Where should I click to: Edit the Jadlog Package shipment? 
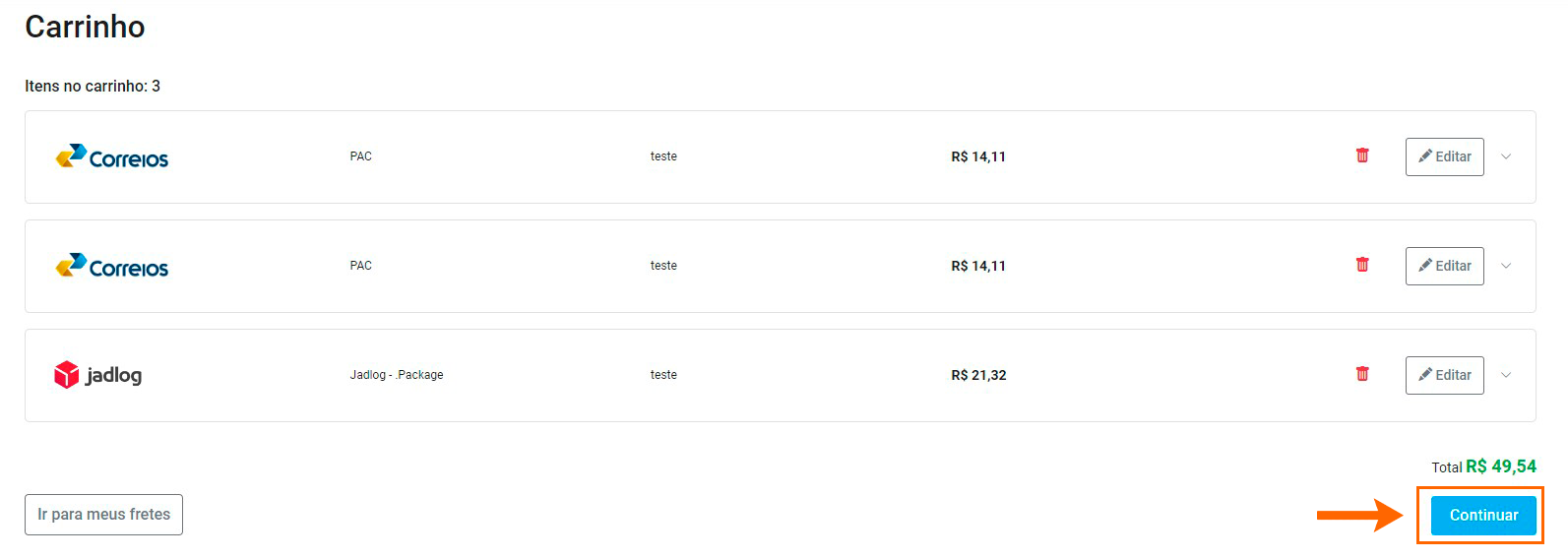(x=1444, y=375)
